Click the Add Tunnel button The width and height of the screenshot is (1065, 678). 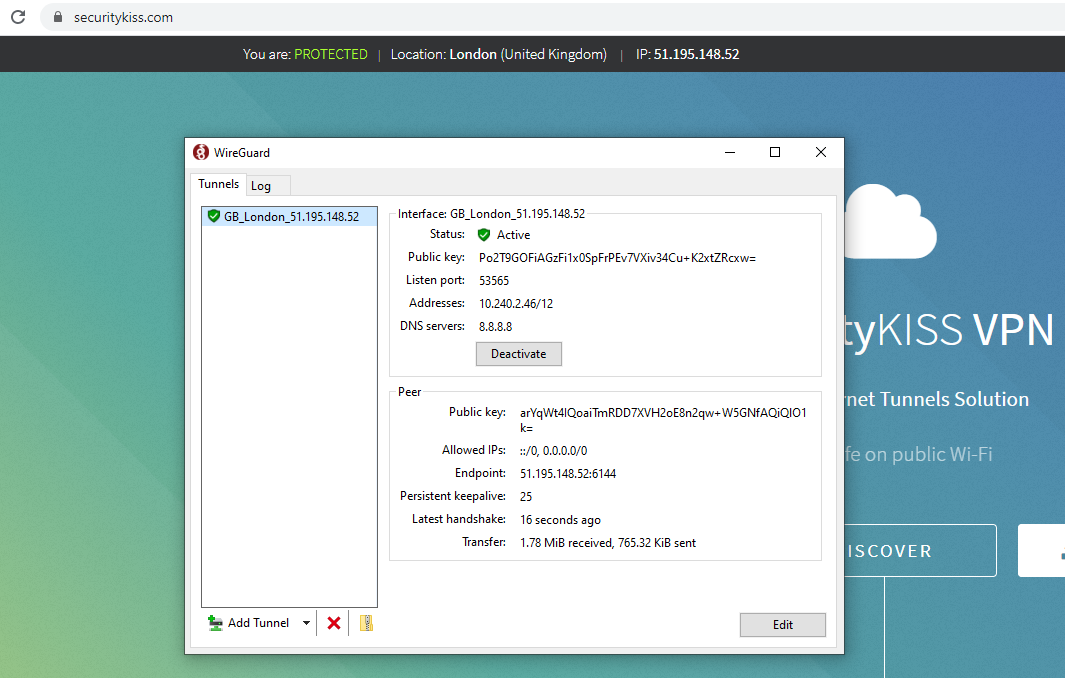[249, 623]
